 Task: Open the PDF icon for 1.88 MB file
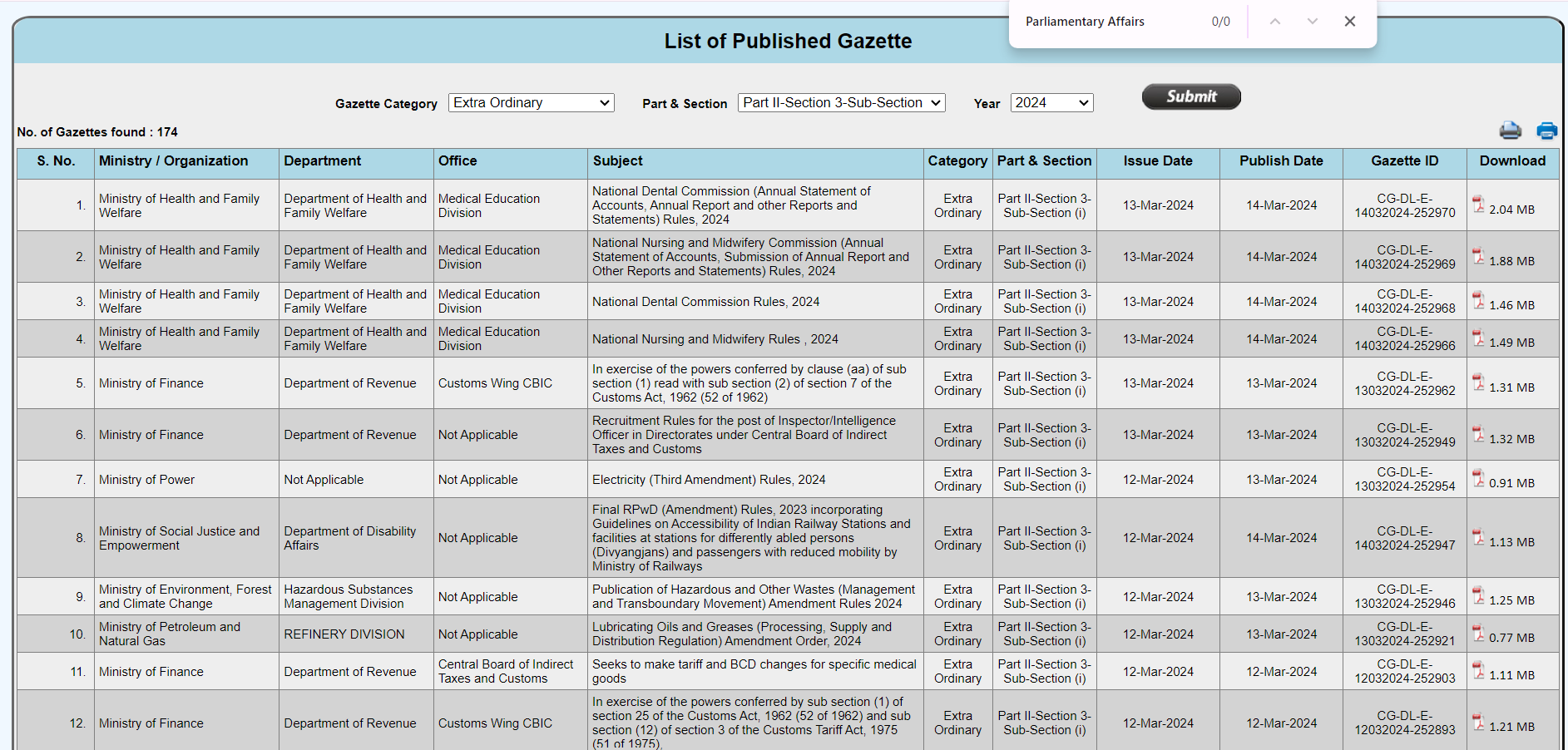pyautogui.click(x=1478, y=256)
